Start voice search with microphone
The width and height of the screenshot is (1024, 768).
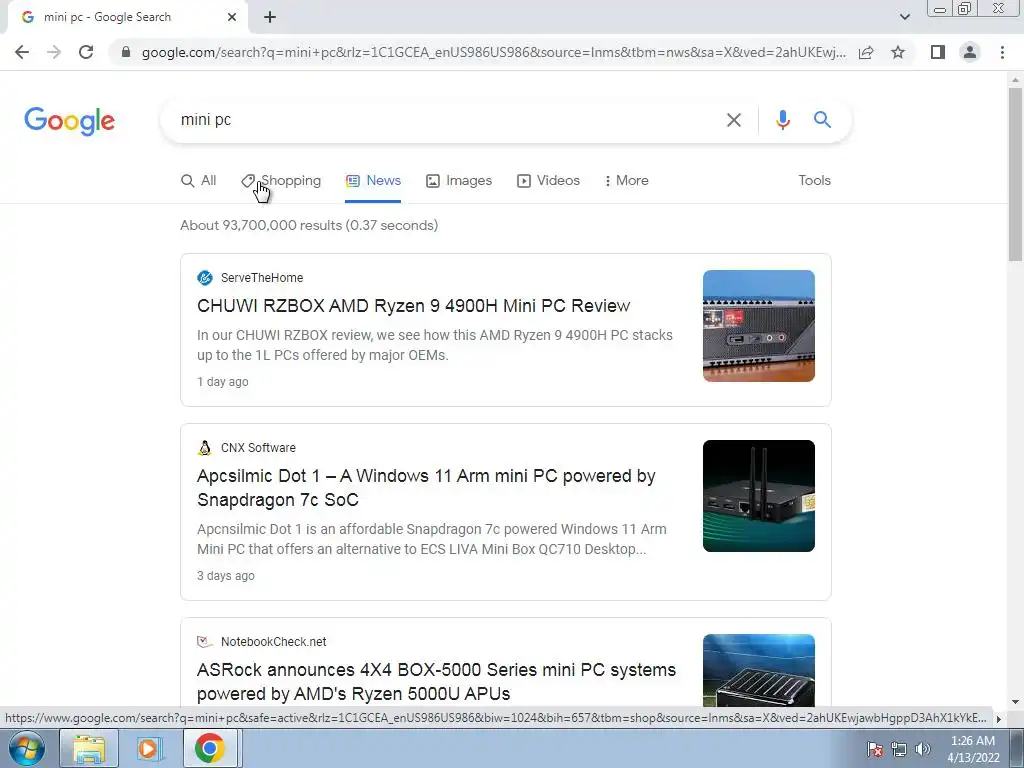782,120
